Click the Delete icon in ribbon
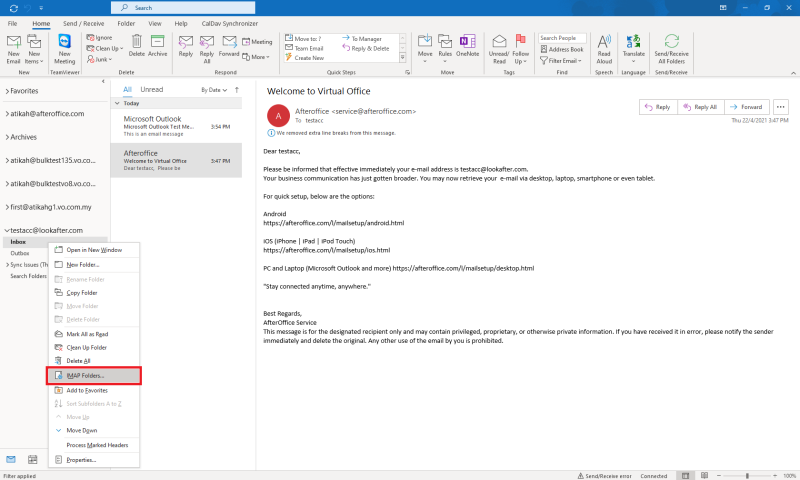The height and width of the screenshot is (480, 800). (x=136, y=43)
